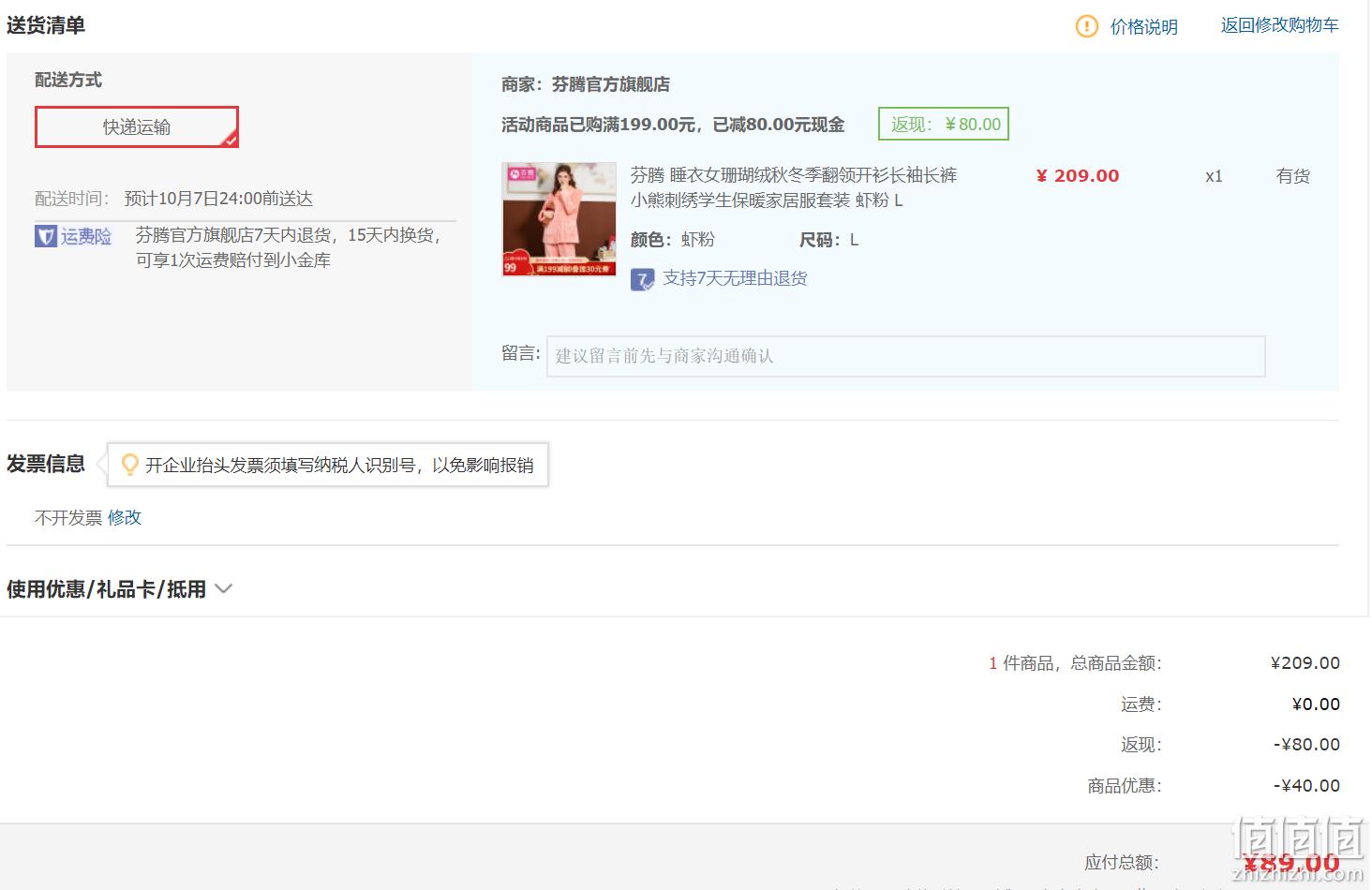Click the taxpayer ID invoice tip text
The width and height of the screenshot is (1372, 890).
point(339,465)
